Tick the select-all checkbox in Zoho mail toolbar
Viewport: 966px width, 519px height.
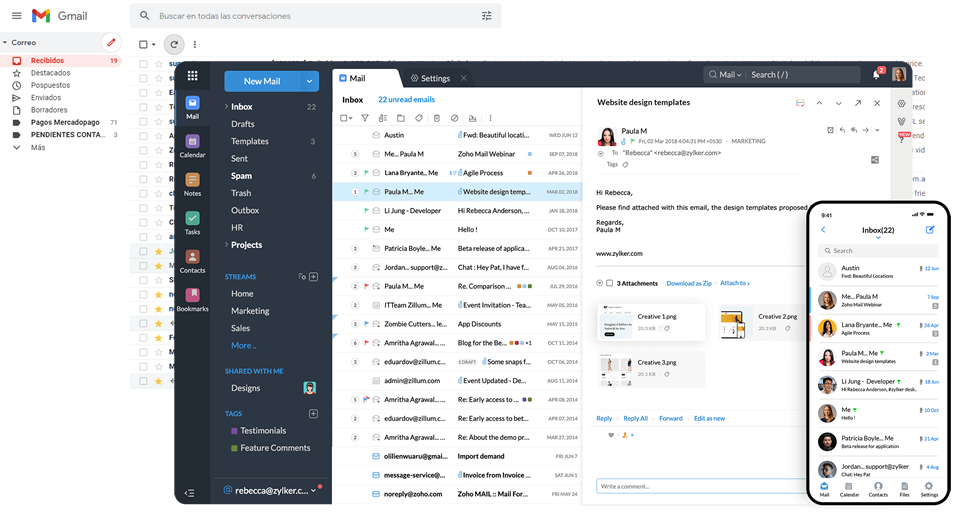[x=344, y=118]
